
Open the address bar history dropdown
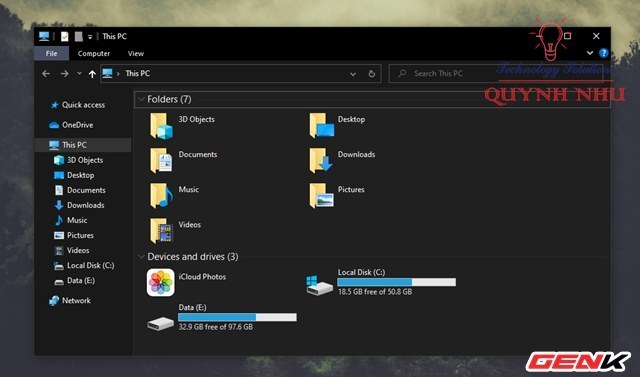tap(353, 74)
